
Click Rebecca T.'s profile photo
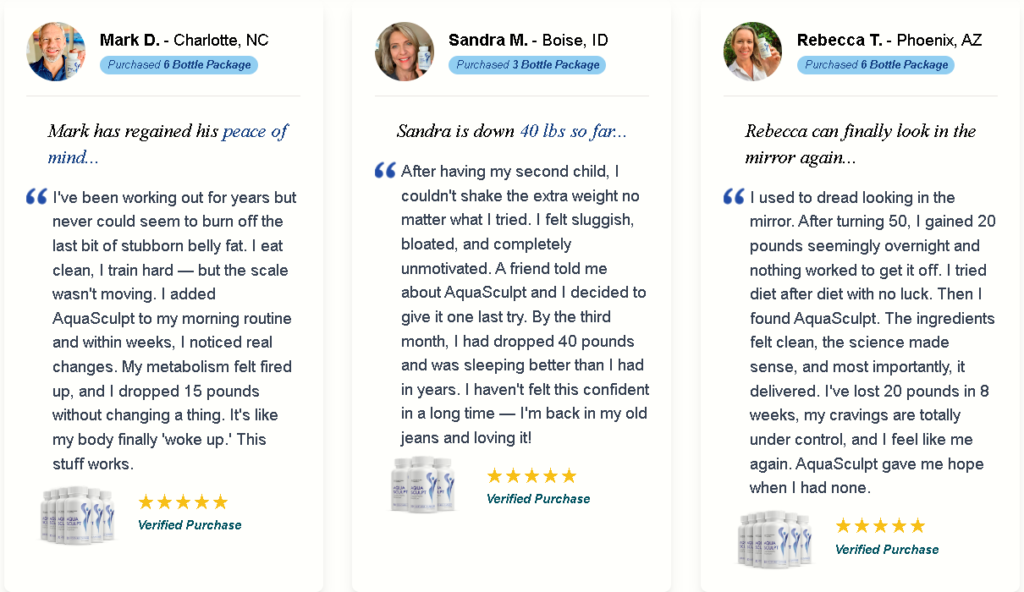click(753, 51)
